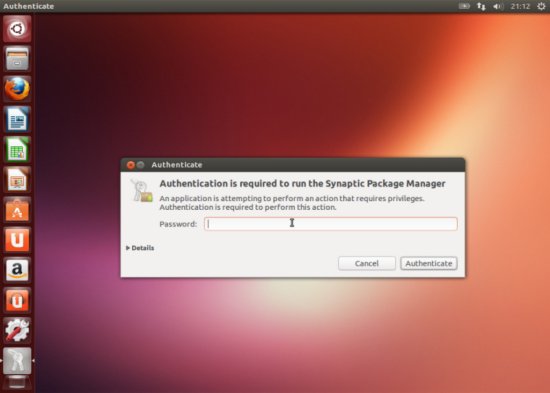
Task: Cancel the authentication dialog
Action: (367, 264)
